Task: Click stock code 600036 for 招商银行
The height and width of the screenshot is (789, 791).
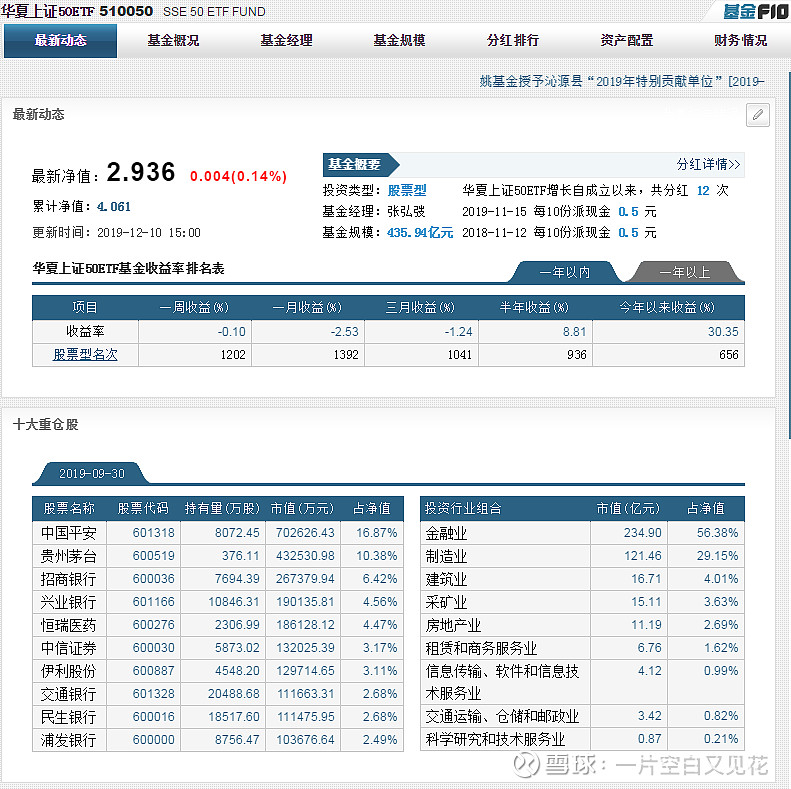Action: [x=153, y=579]
